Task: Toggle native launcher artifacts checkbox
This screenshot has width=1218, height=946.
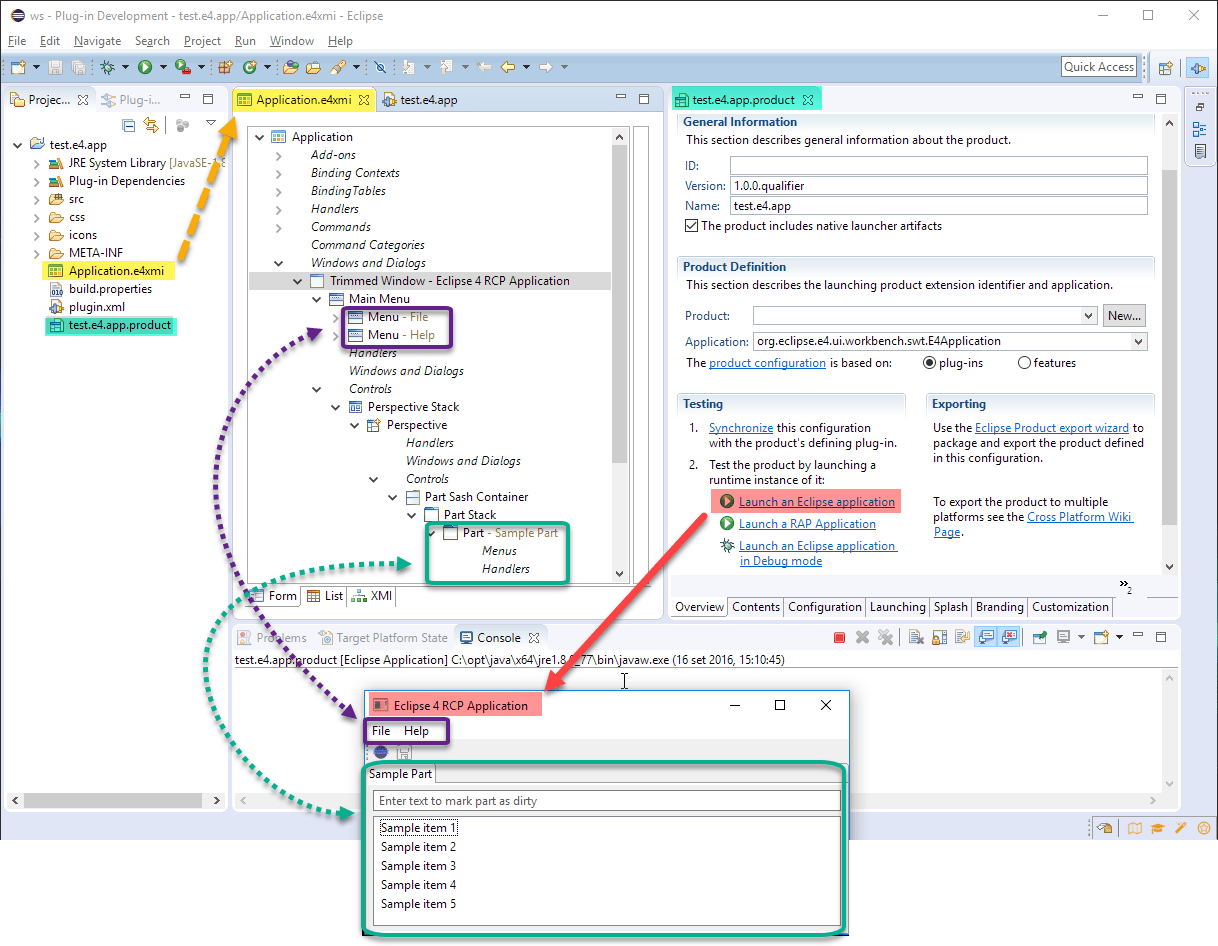Action: tap(691, 226)
